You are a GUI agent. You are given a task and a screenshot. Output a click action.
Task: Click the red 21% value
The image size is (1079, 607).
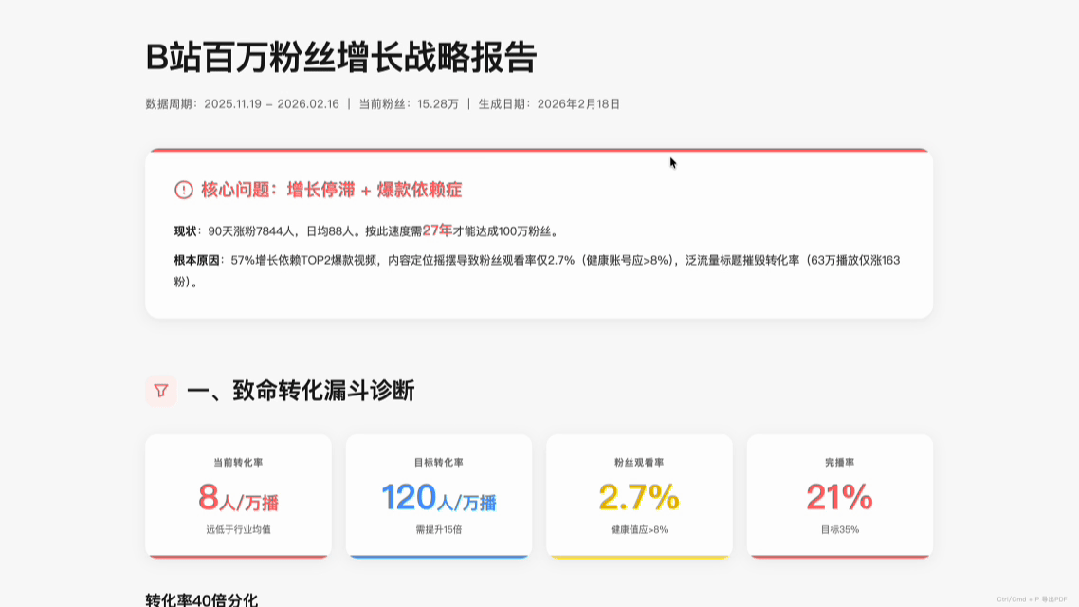click(840, 497)
